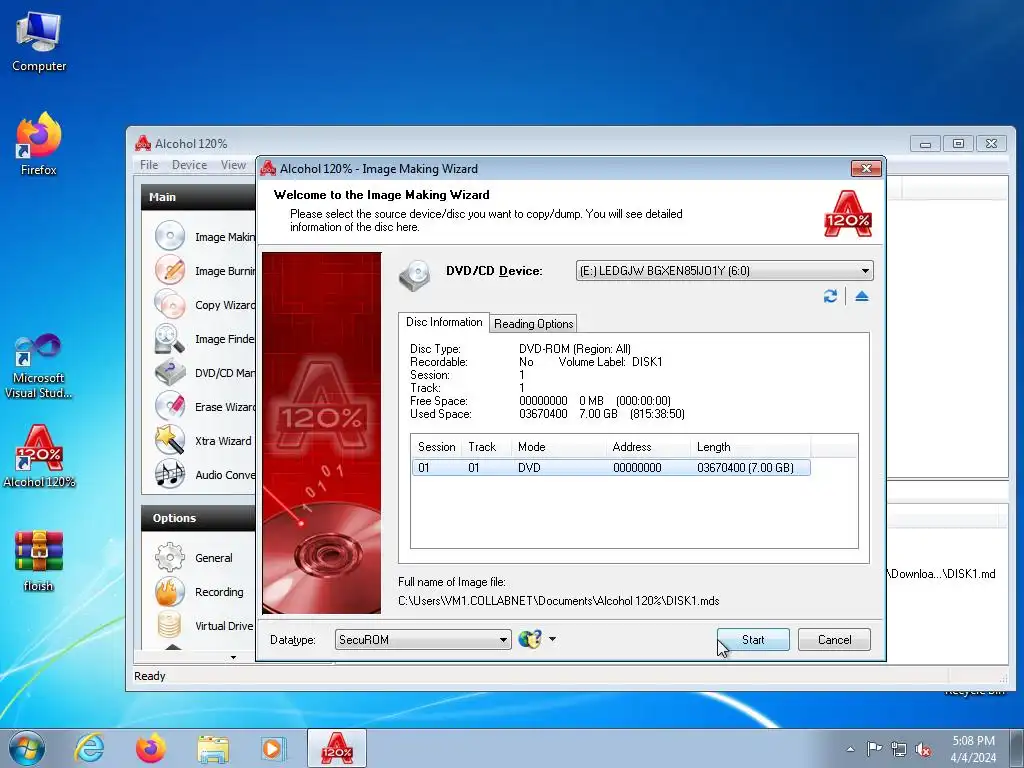Click Firefox icon in taskbar
Screen dimensions: 1024x768
150,748
